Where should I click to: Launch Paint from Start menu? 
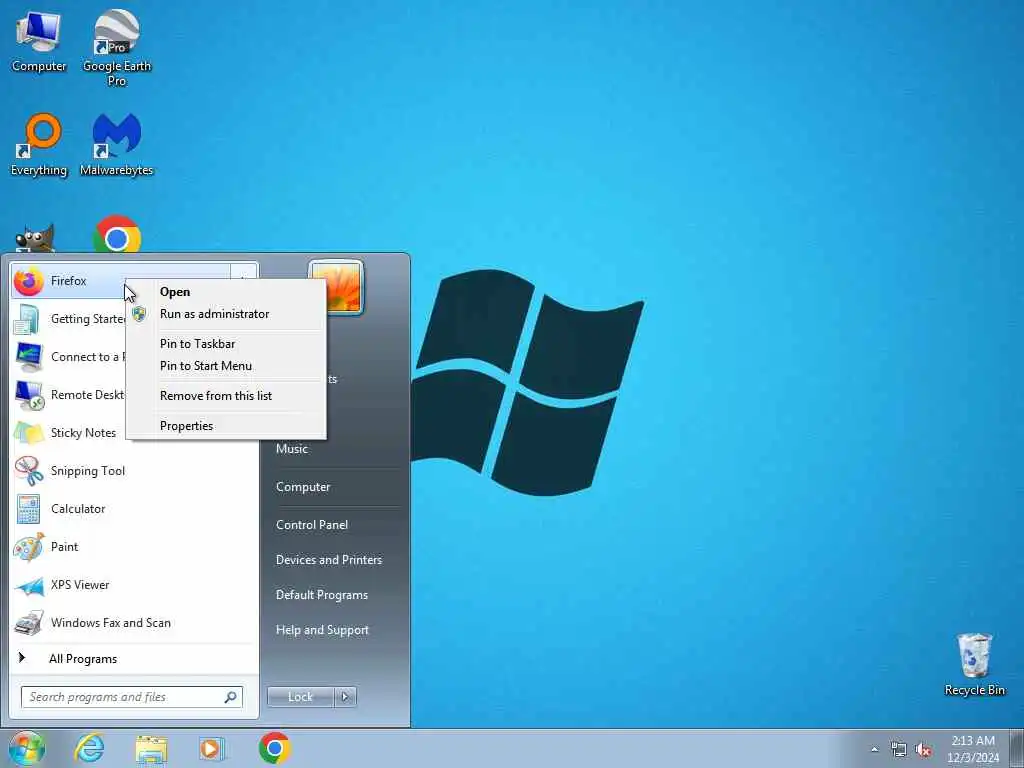pos(134,547)
